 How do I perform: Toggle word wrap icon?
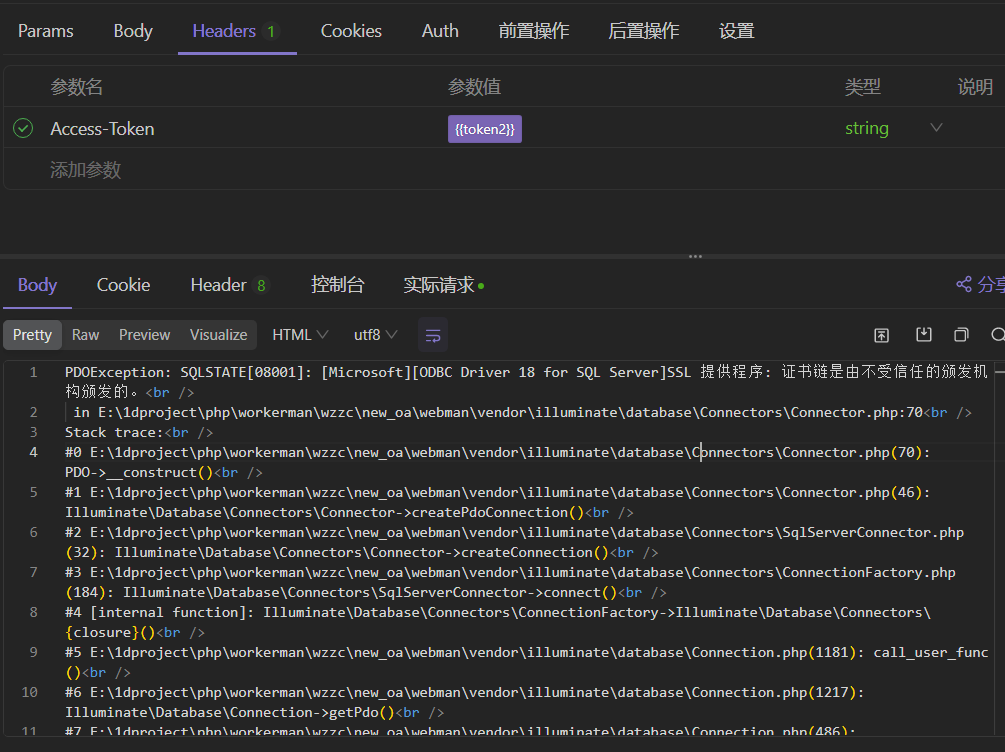click(433, 335)
